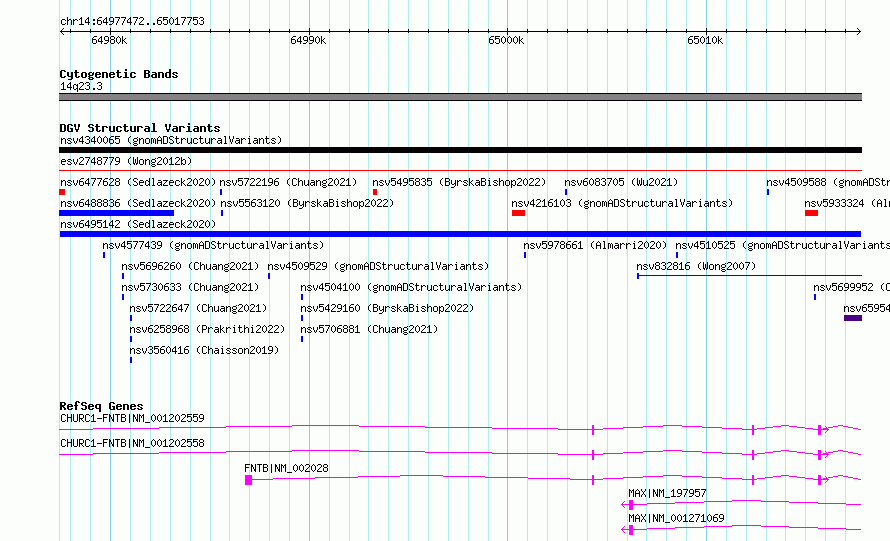Open variant nsv4504100 (gnomADStructuralVariants) label
The image size is (890, 541).
tap(411, 287)
